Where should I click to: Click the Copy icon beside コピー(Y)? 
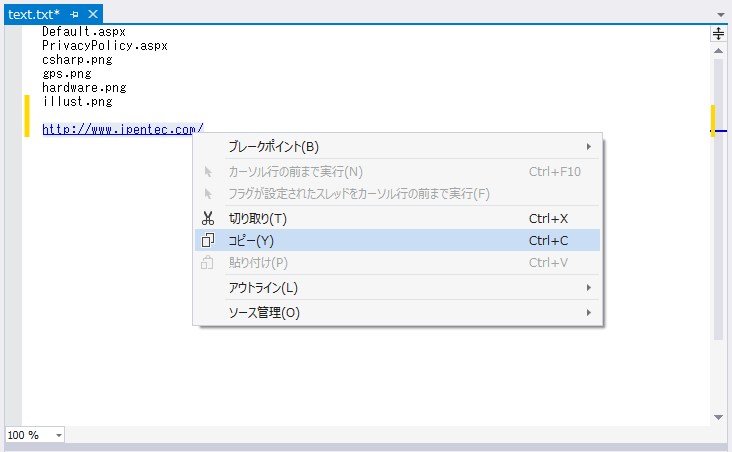click(x=208, y=240)
